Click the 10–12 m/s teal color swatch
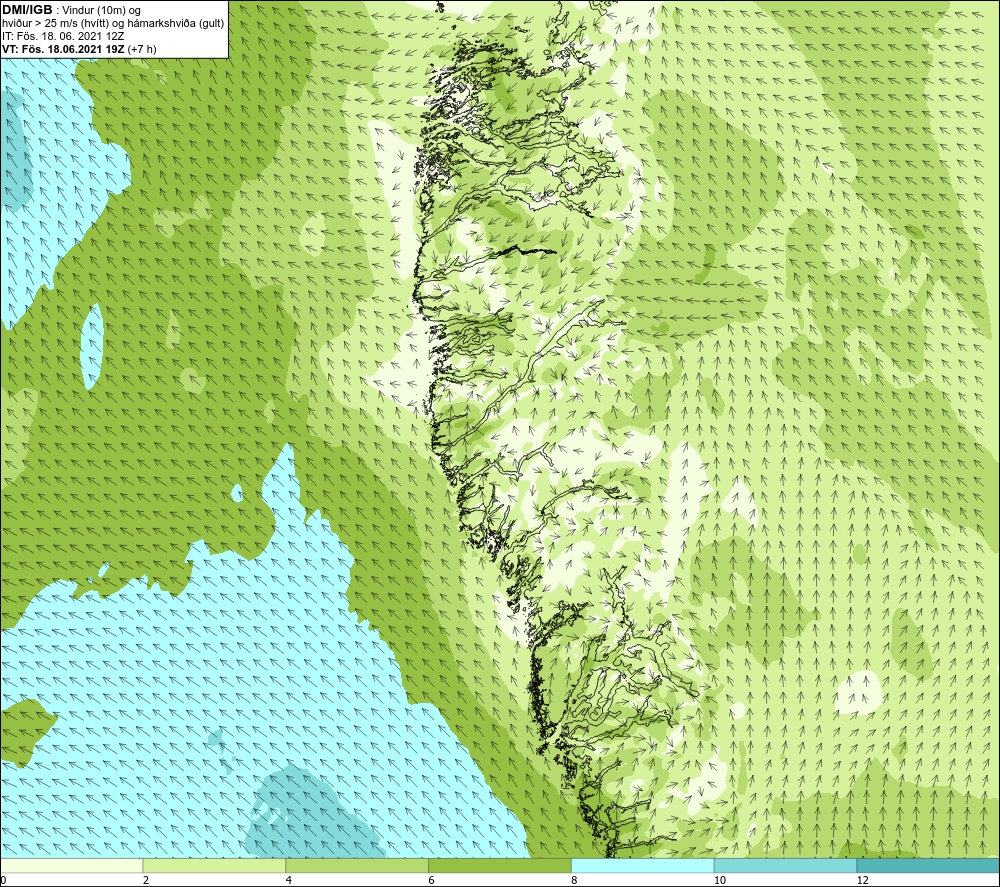Image resolution: width=1000 pixels, height=887 pixels. 786,865
